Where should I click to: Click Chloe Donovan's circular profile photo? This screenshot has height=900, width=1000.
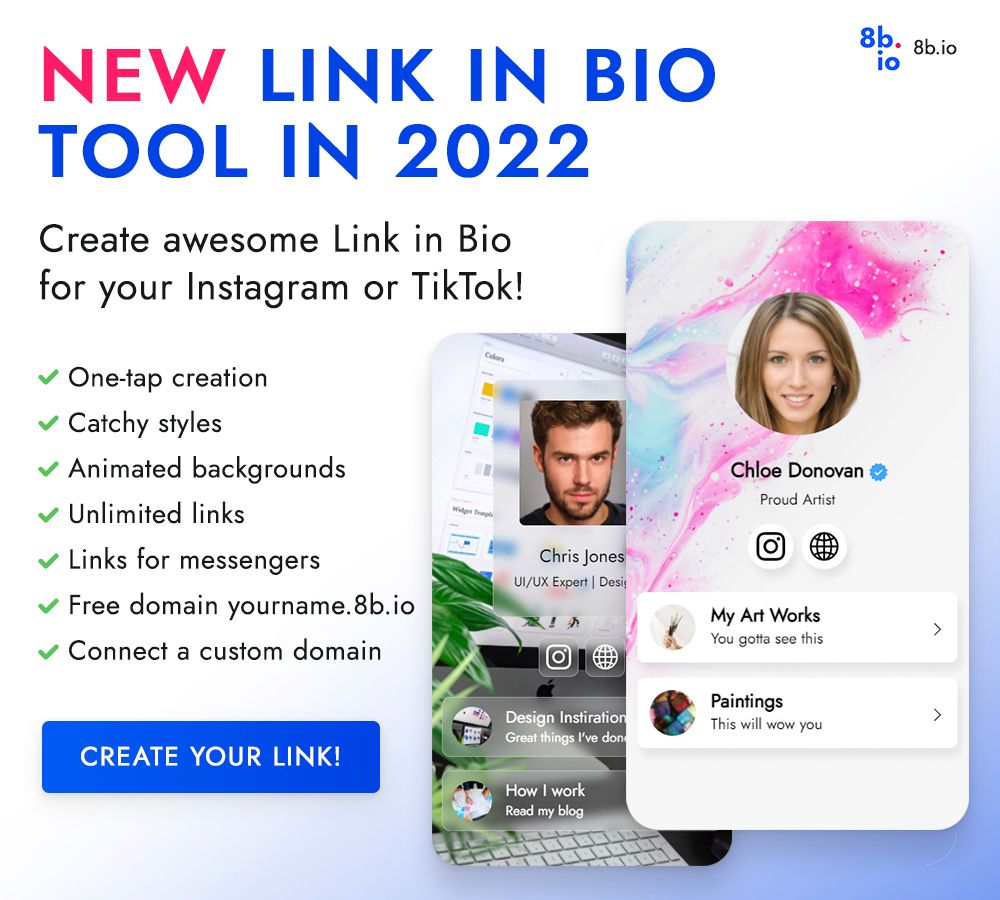pos(797,364)
